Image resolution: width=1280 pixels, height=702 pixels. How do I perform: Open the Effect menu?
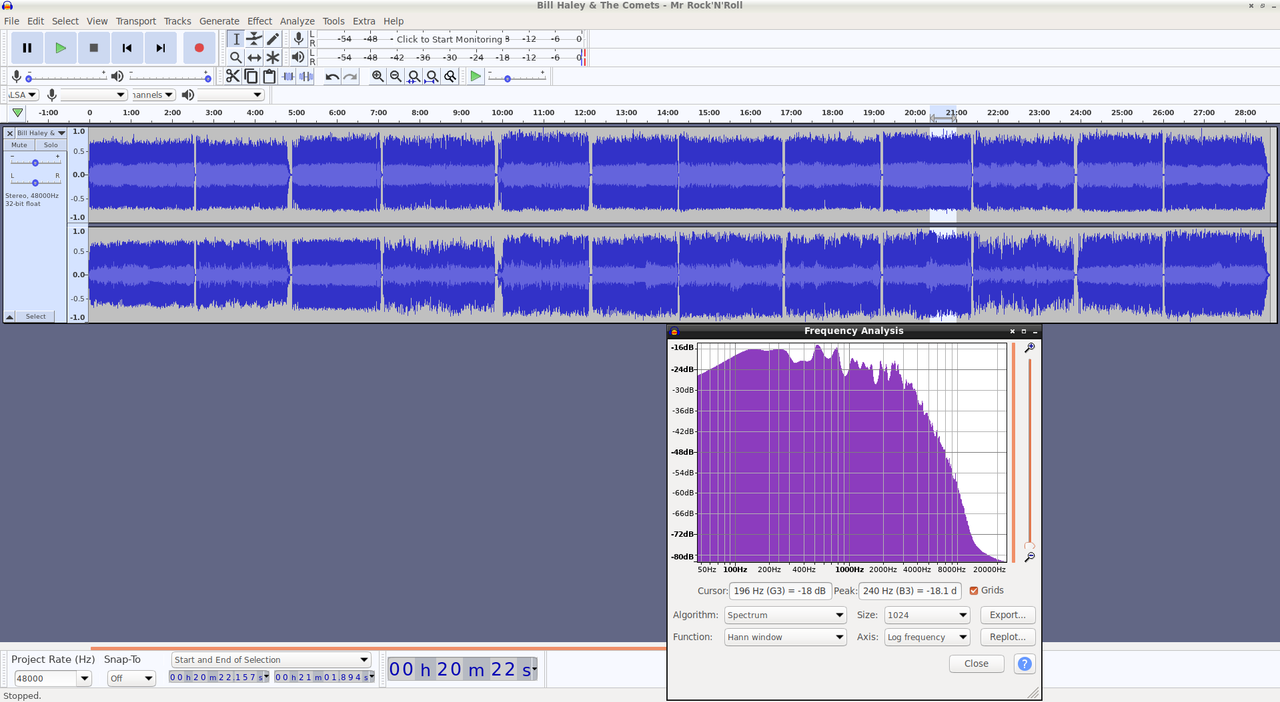(260, 21)
